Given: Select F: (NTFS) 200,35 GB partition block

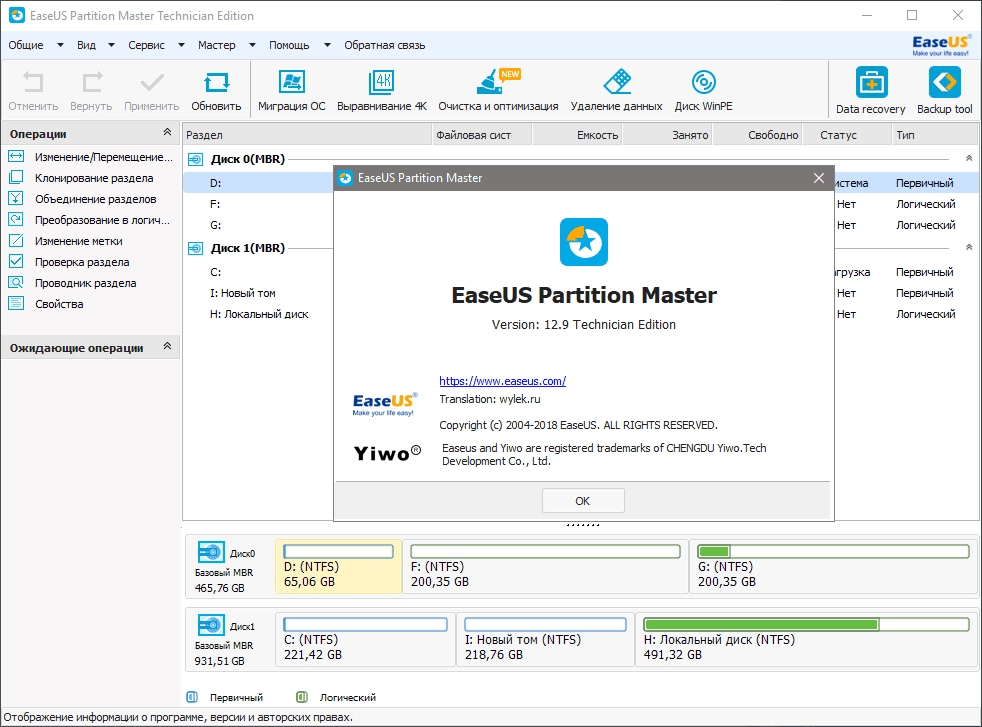Looking at the screenshot, I should [x=545, y=567].
